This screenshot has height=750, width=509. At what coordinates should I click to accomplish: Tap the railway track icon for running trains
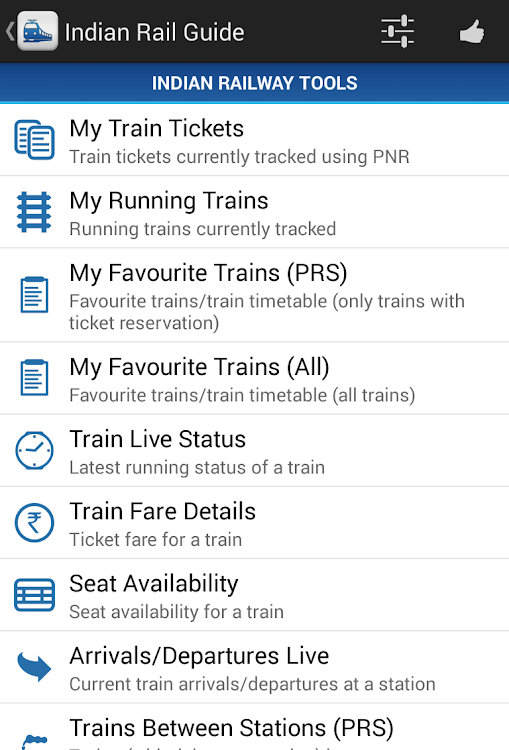pos(34,212)
